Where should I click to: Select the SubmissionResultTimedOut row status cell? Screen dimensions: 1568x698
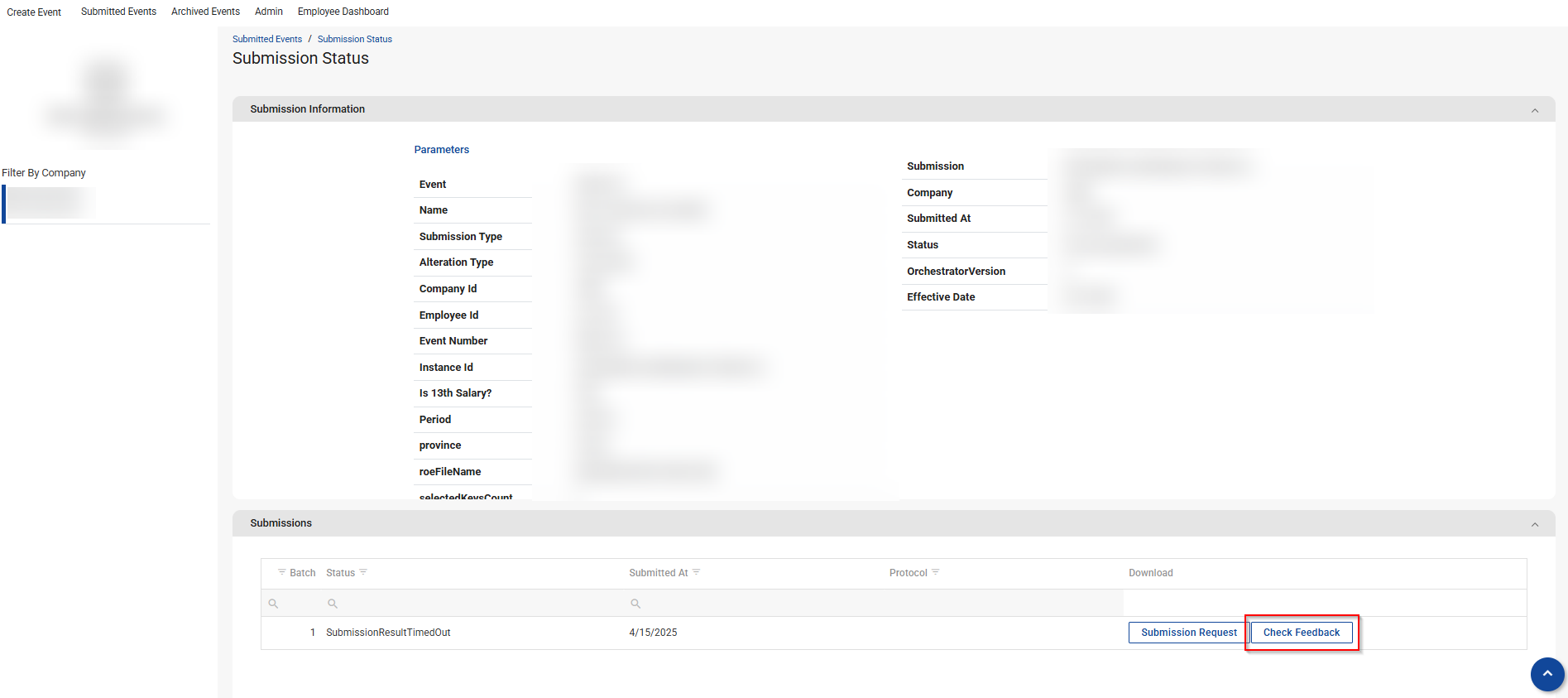(388, 633)
